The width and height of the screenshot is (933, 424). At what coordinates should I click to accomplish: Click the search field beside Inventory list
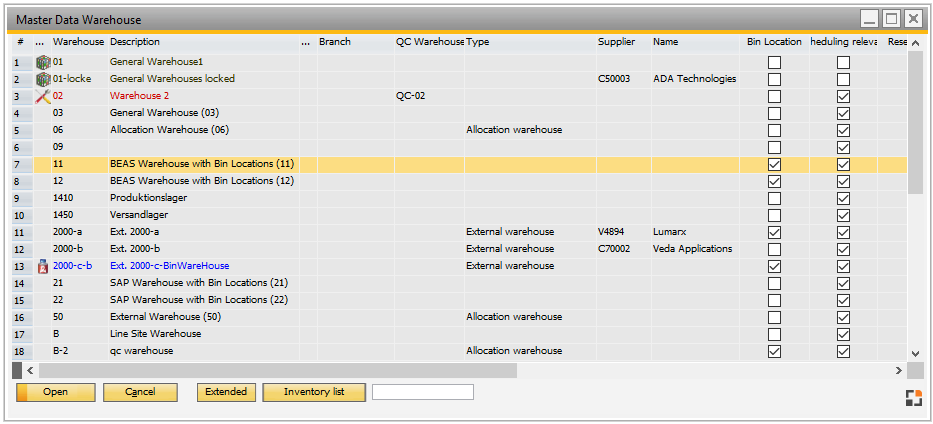point(422,392)
